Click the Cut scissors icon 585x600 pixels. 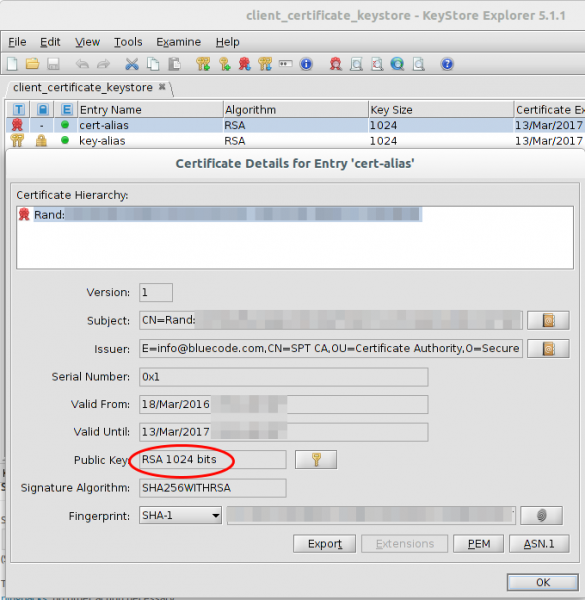coord(132,64)
